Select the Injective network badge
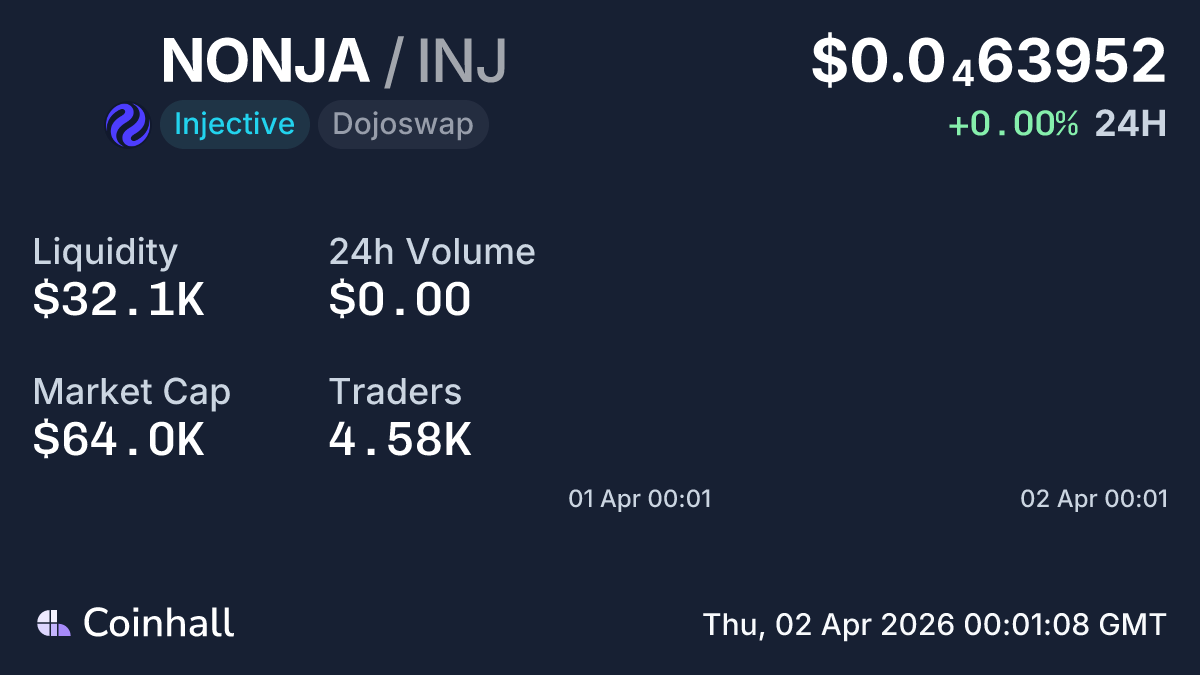The width and height of the screenshot is (1200, 675). [234, 125]
